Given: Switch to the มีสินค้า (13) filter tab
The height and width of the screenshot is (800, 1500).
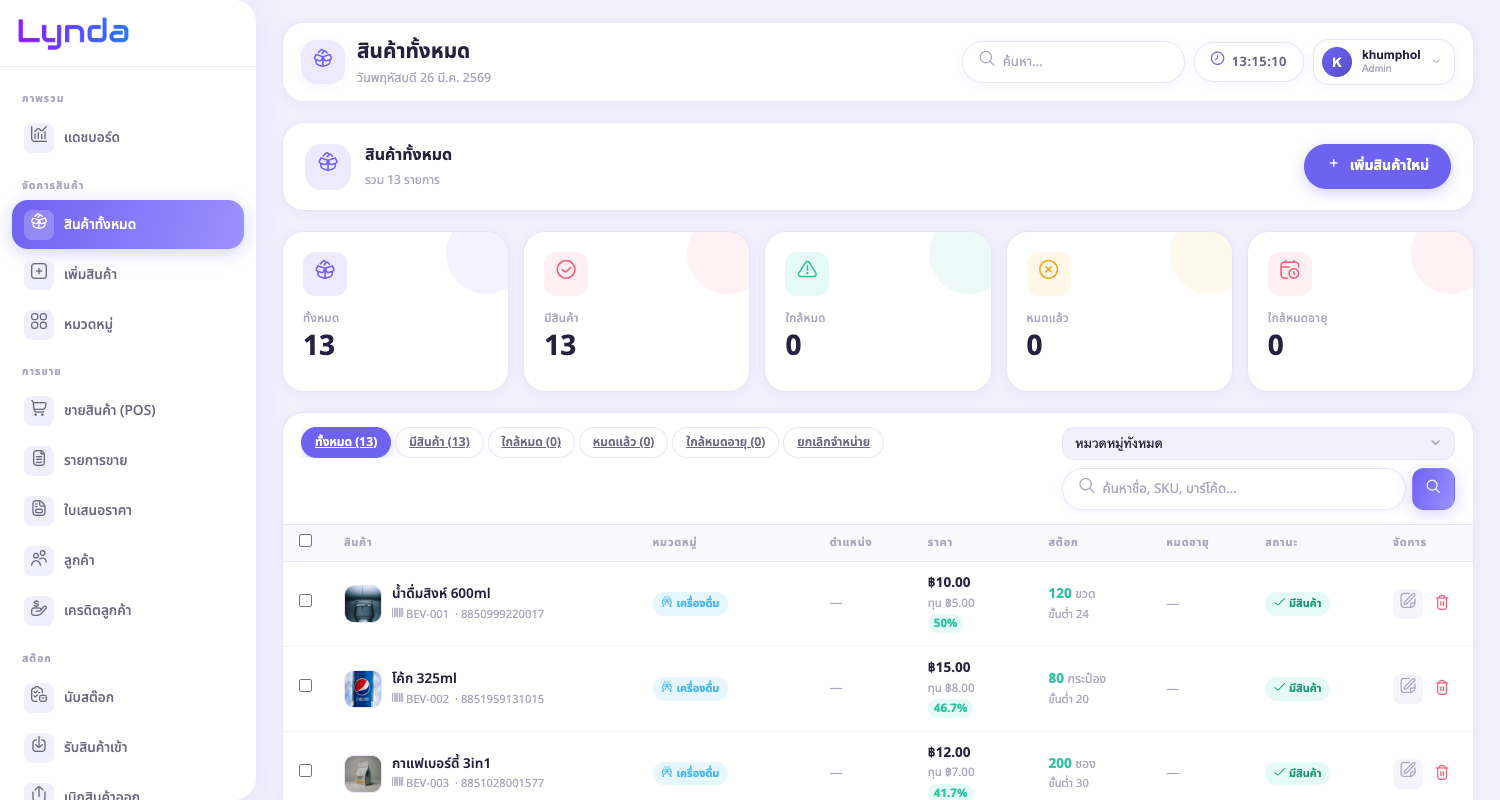Looking at the screenshot, I should tap(439, 442).
